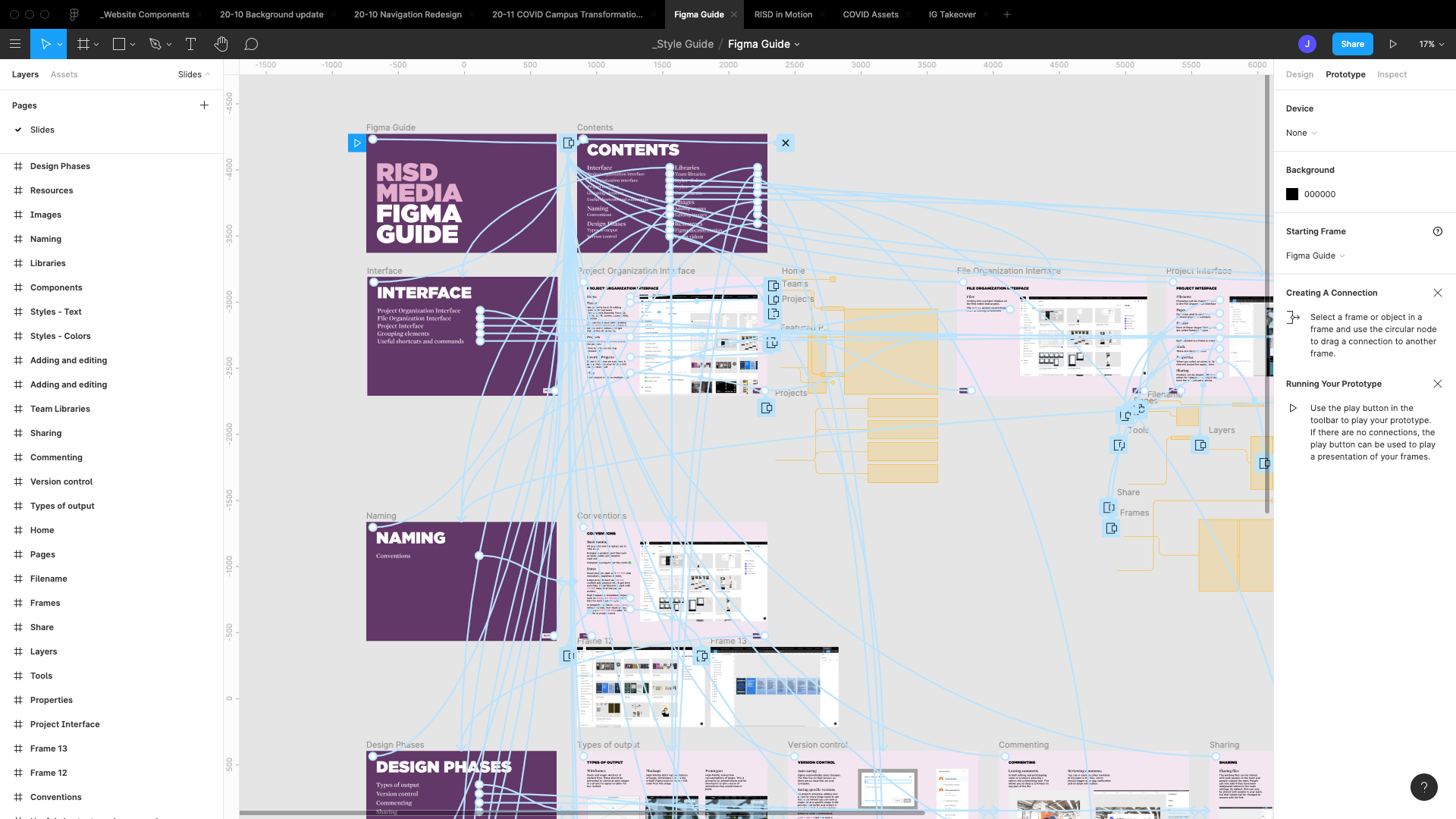The image size is (1456, 819).
Task: Click frame icon of Version control layer
Action: (18, 482)
